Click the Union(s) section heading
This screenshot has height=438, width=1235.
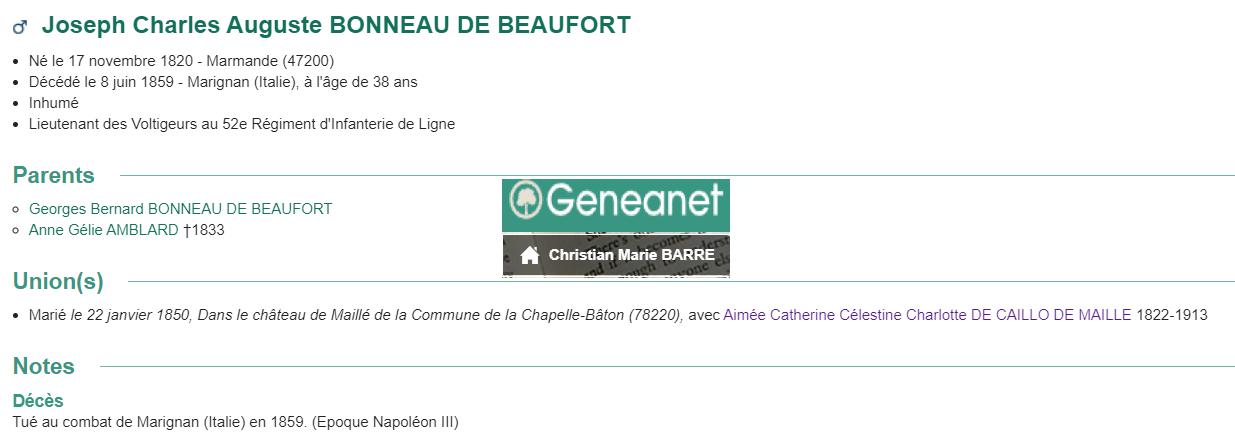(x=58, y=281)
